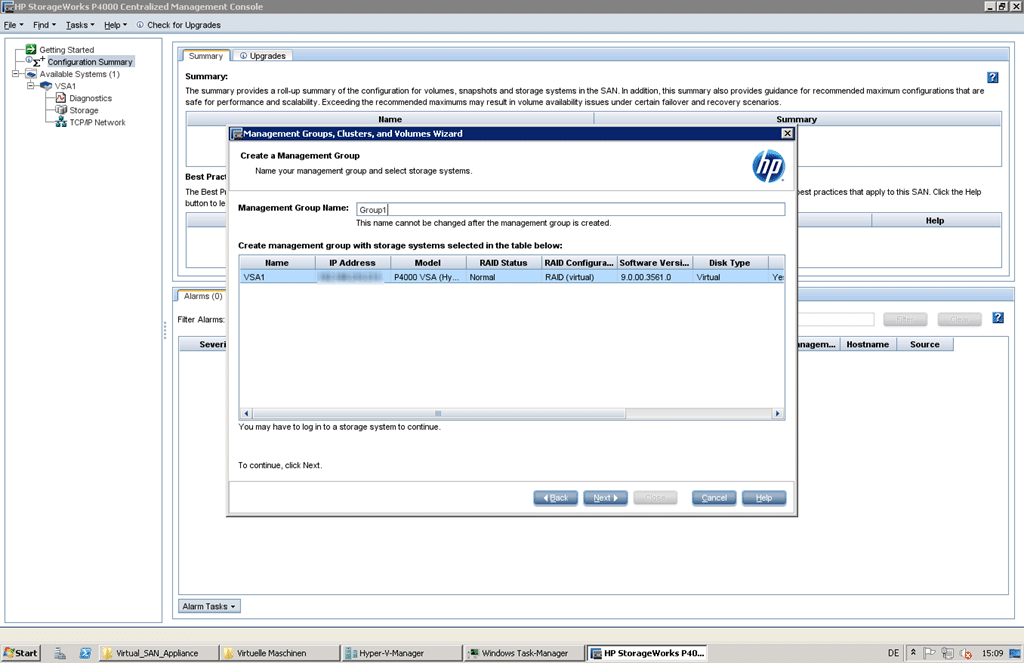
Task: Click the Hostname column header in alarms
Action: tap(867, 344)
